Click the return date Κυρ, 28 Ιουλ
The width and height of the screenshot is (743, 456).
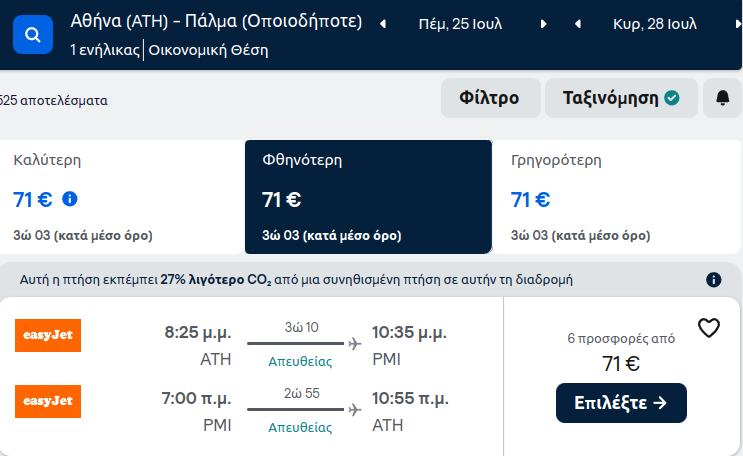point(655,24)
